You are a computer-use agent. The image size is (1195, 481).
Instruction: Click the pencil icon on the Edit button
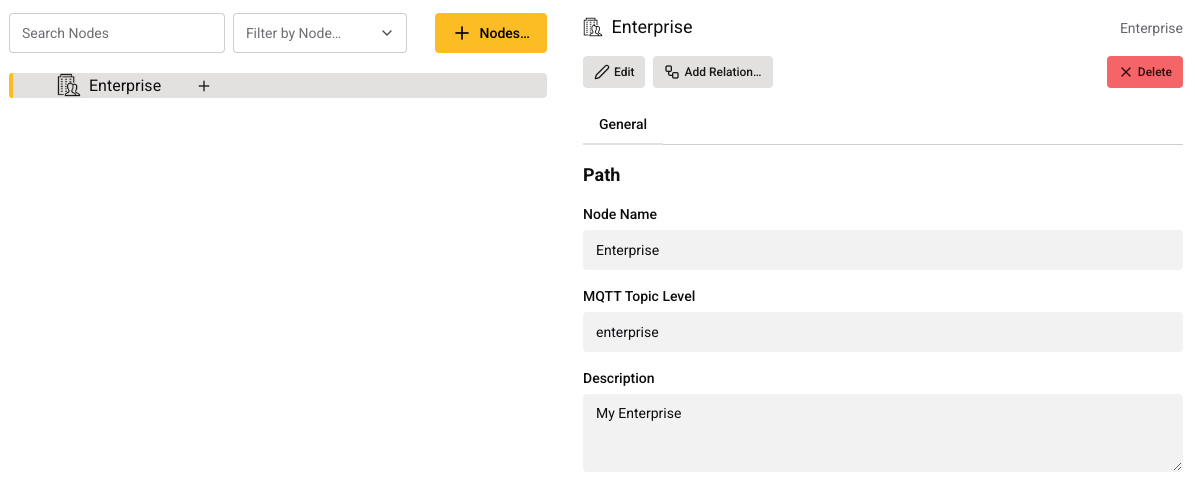click(x=601, y=72)
